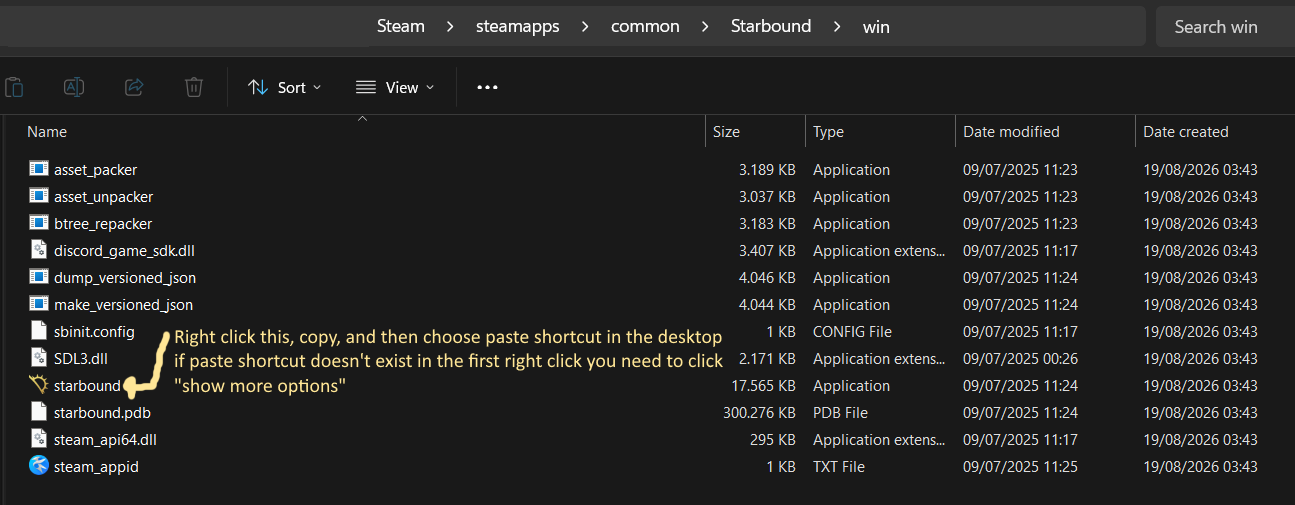Sort by the Type column header
This screenshot has width=1295, height=505.
(x=828, y=131)
